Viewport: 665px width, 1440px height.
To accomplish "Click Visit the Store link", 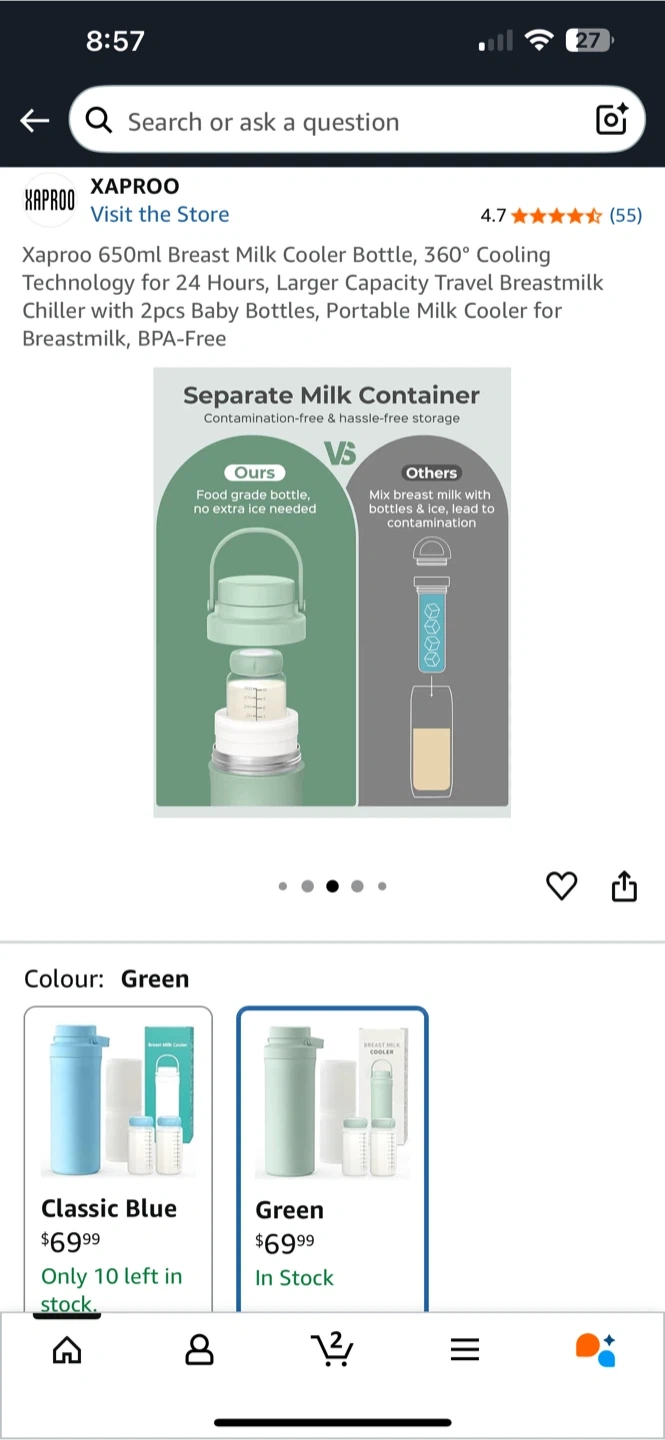I will pos(160,214).
